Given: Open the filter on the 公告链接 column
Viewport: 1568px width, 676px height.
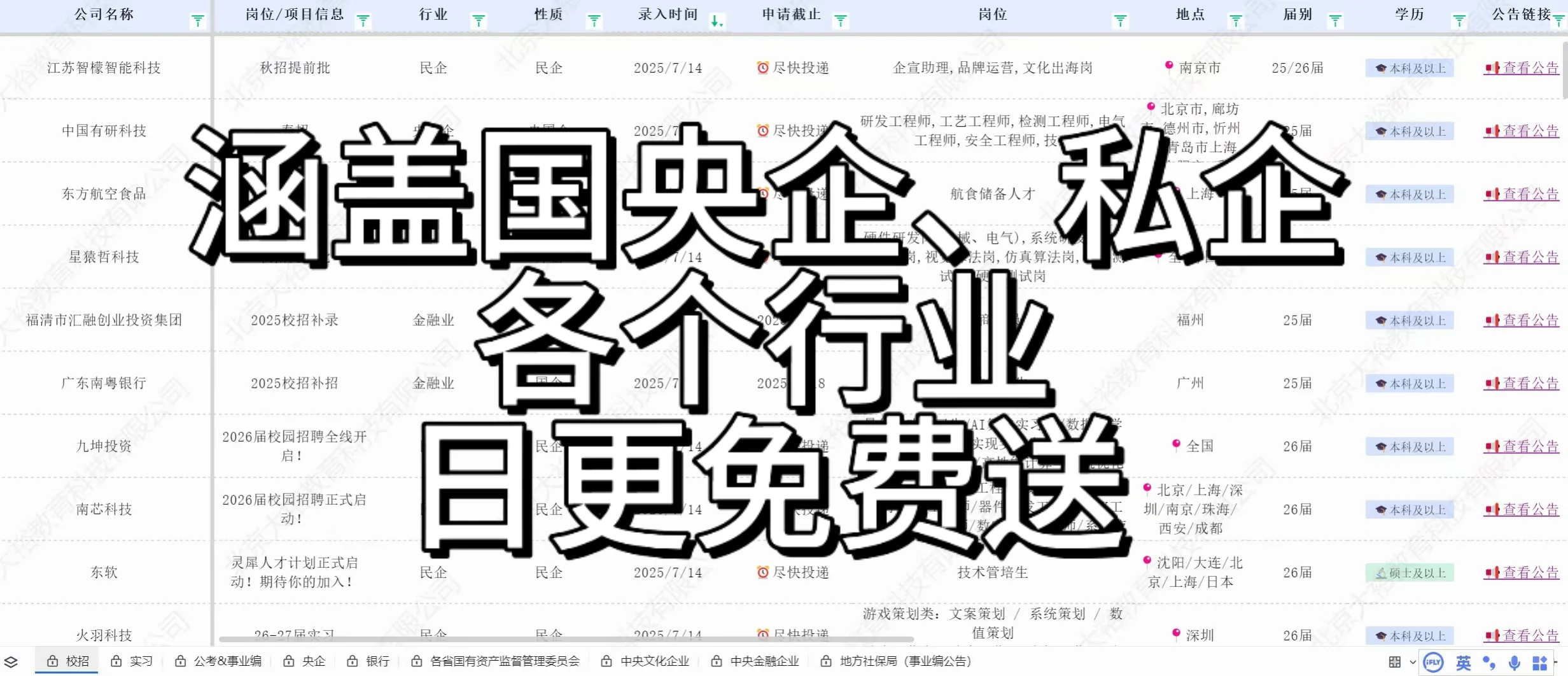Looking at the screenshot, I should coord(1558,21).
